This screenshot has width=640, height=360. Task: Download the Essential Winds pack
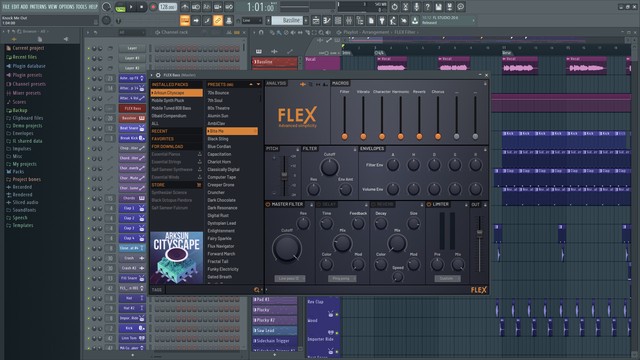pos(200,177)
